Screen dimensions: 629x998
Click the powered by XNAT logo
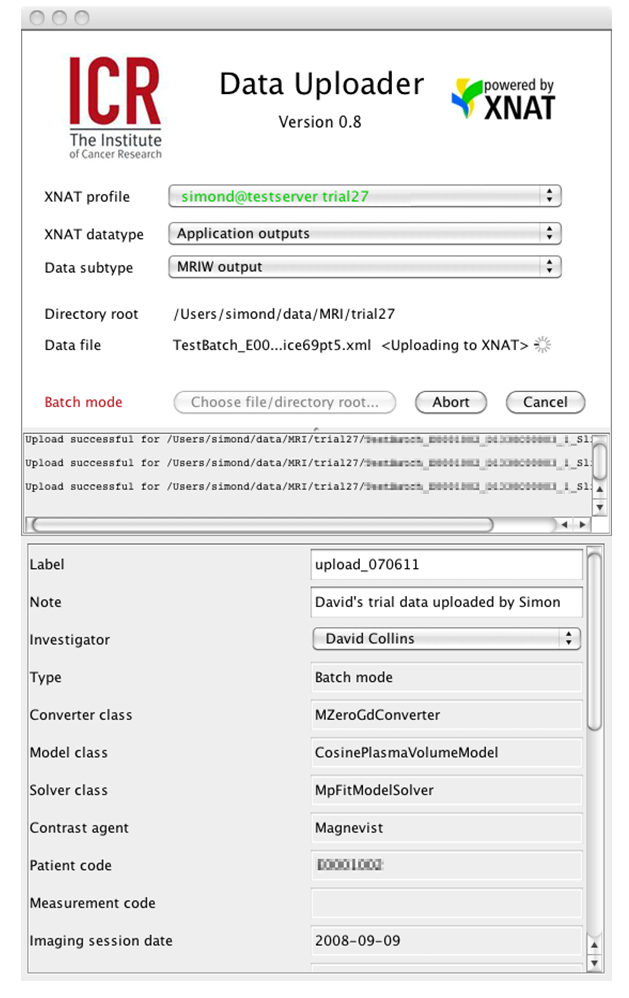point(504,100)
